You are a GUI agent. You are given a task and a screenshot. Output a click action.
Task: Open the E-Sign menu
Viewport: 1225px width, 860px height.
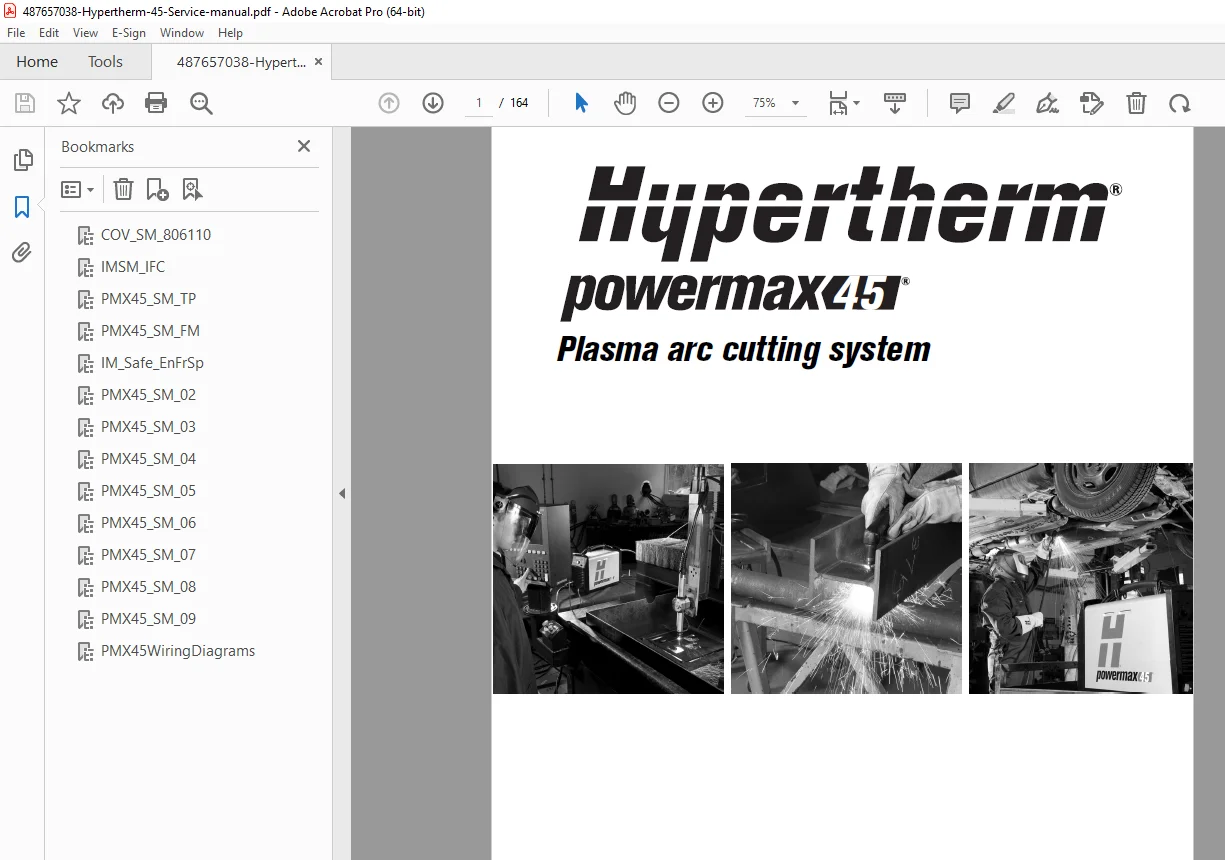pos(129,33)
